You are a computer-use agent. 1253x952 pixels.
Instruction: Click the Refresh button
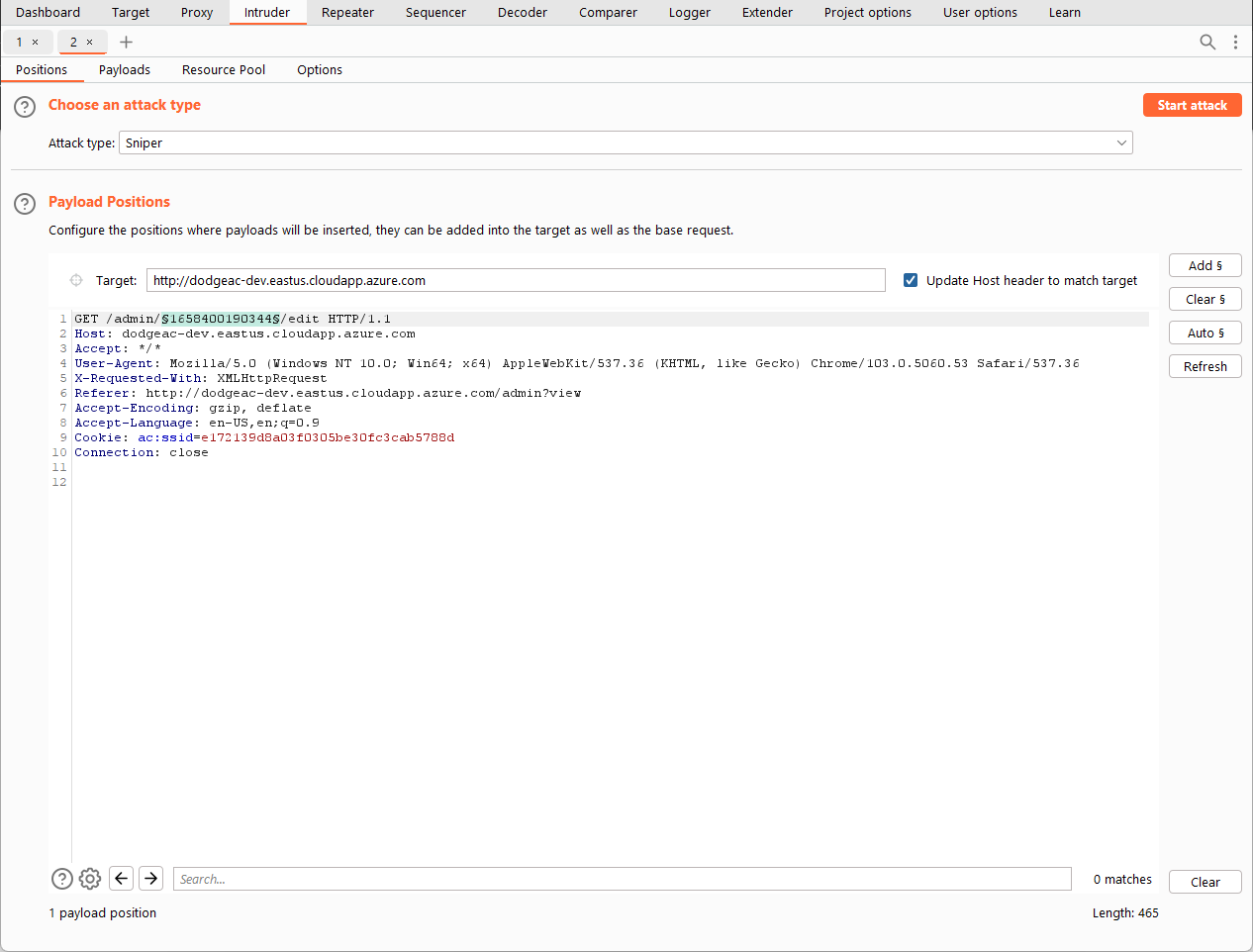click(x=1205, y=366)
